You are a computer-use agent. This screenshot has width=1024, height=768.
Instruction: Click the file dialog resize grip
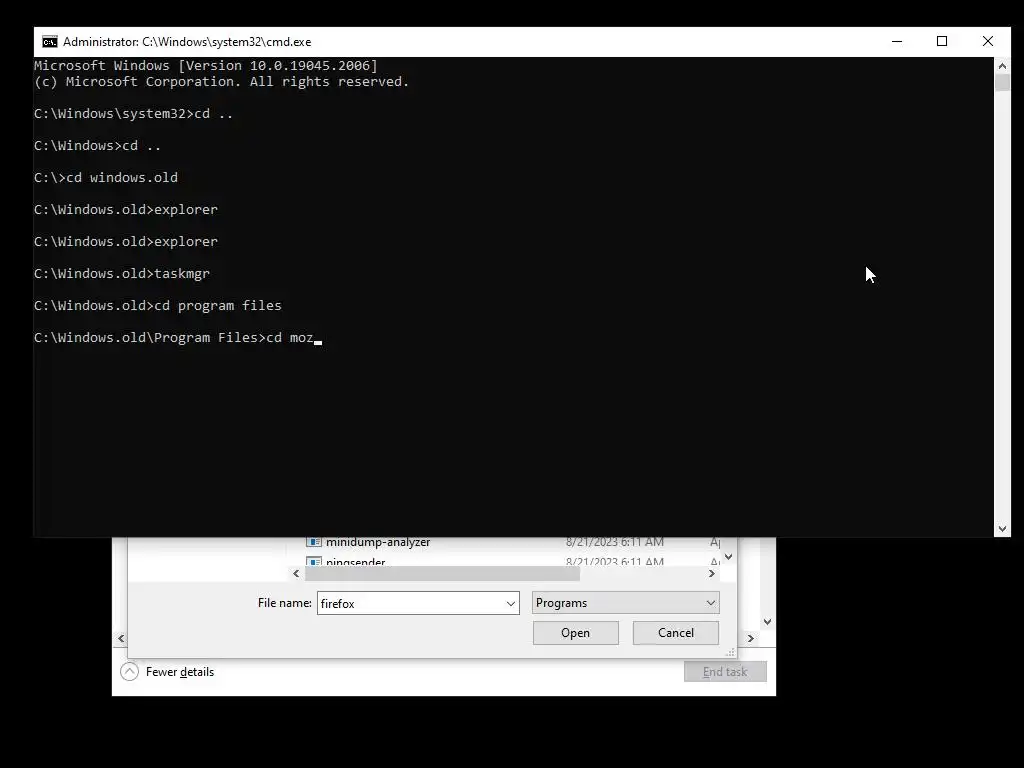click(x=730, y=652)
